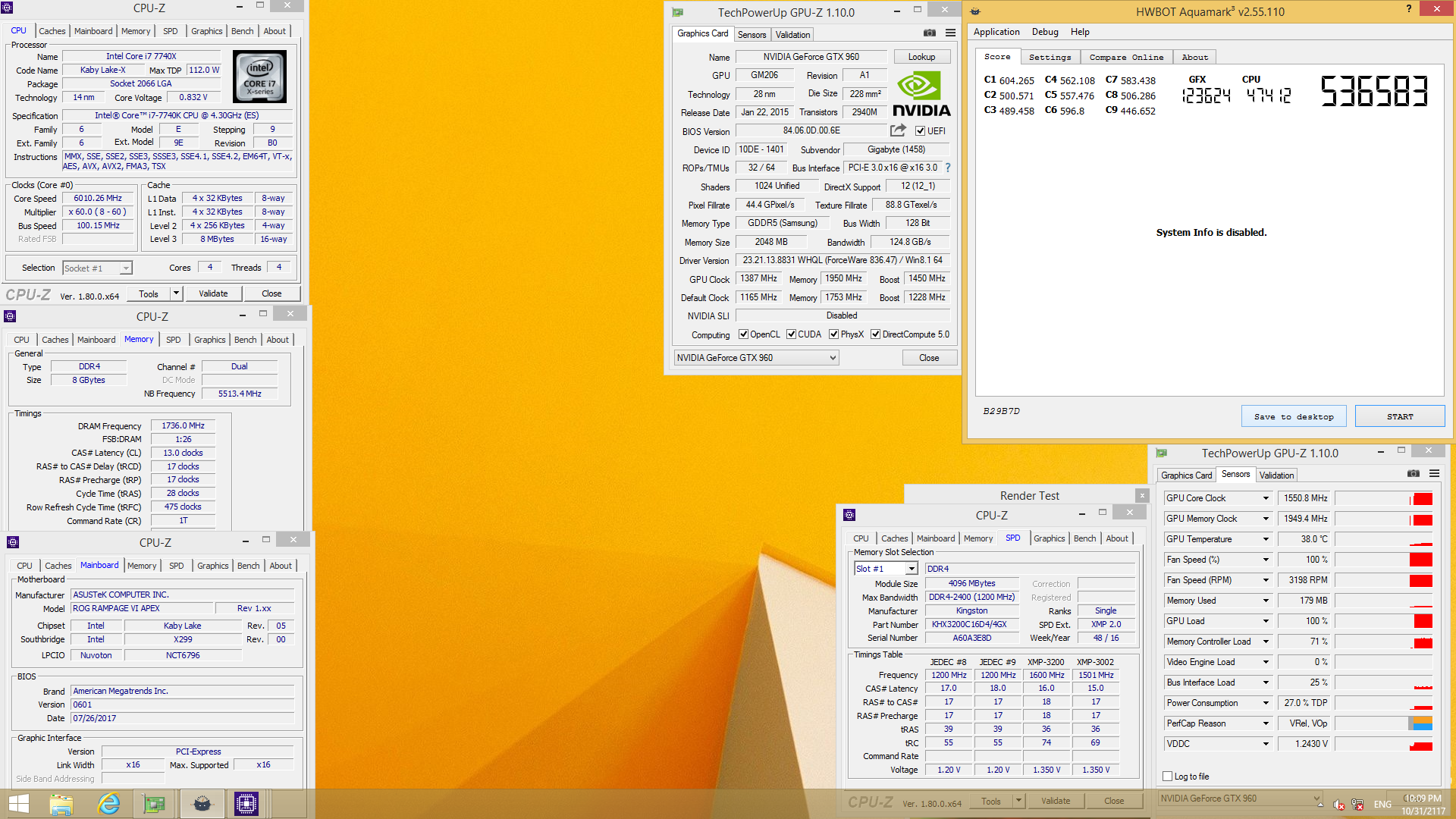Screen dimensions: 1456x819
Task: Click the screenshot camera icon in GPU-Z Graphics Card window
Action: pos(930,33)
